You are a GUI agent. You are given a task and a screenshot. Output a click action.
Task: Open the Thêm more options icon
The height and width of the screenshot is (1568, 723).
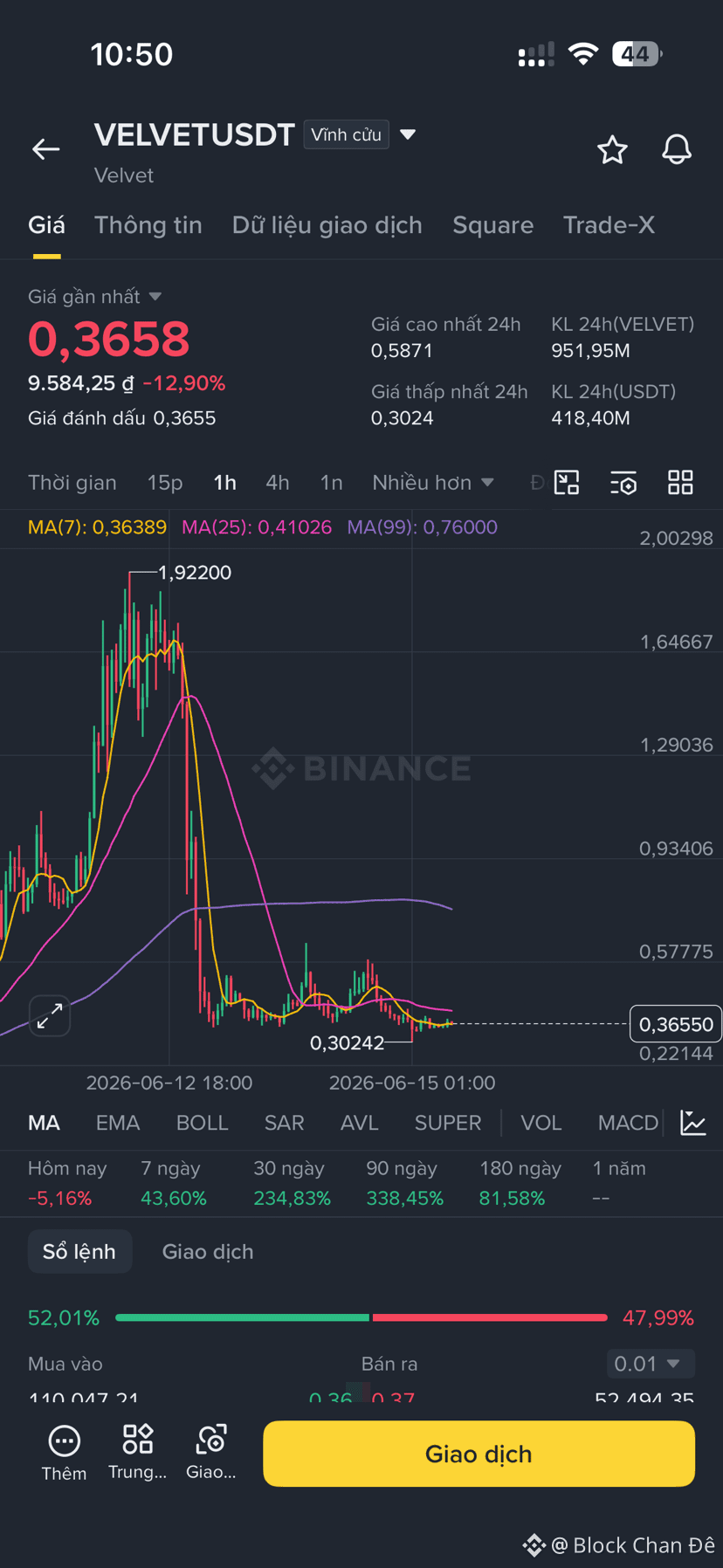pyautogui.click(x=64, y=1453)
